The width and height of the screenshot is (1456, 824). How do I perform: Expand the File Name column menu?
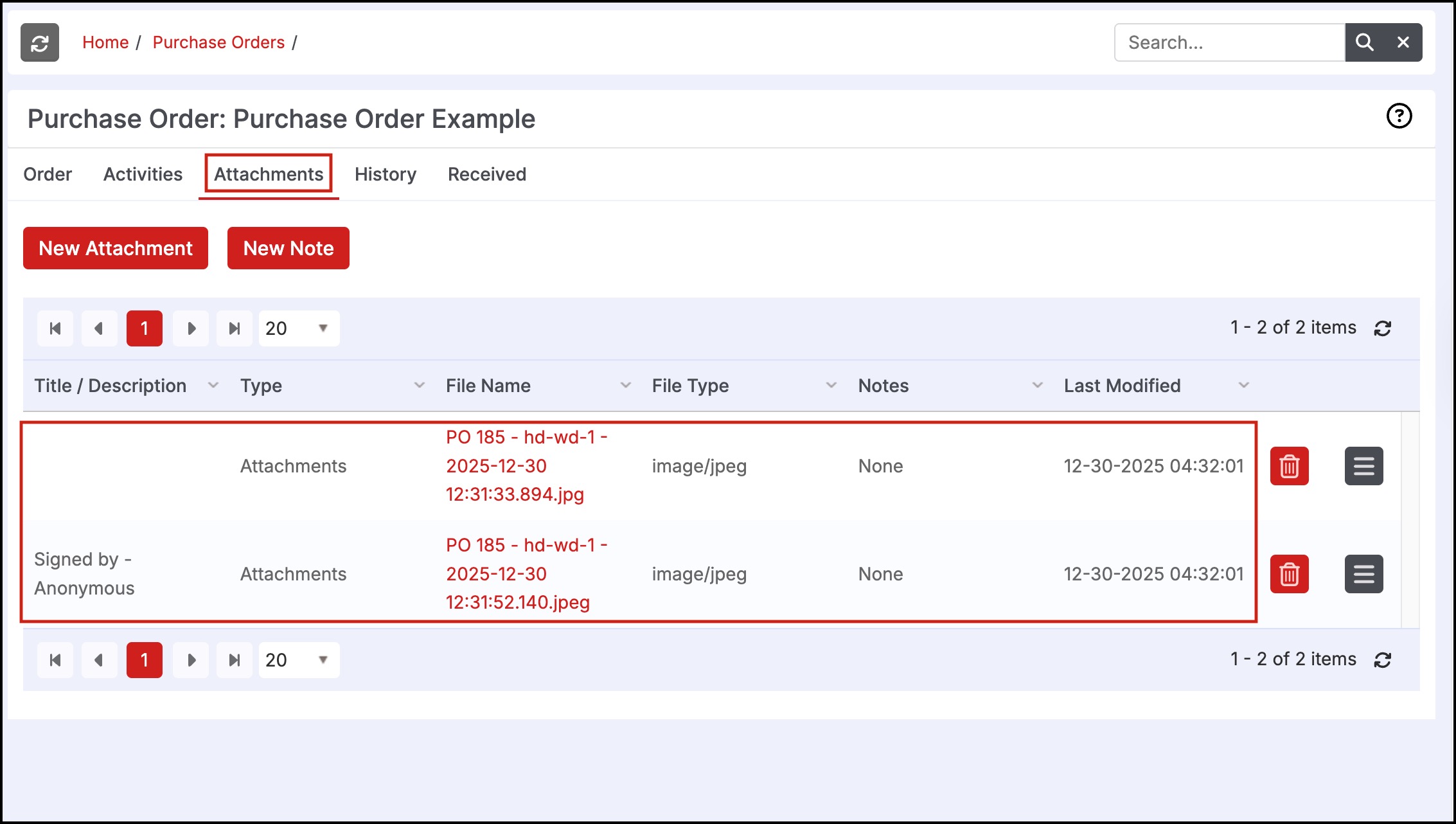625,386
